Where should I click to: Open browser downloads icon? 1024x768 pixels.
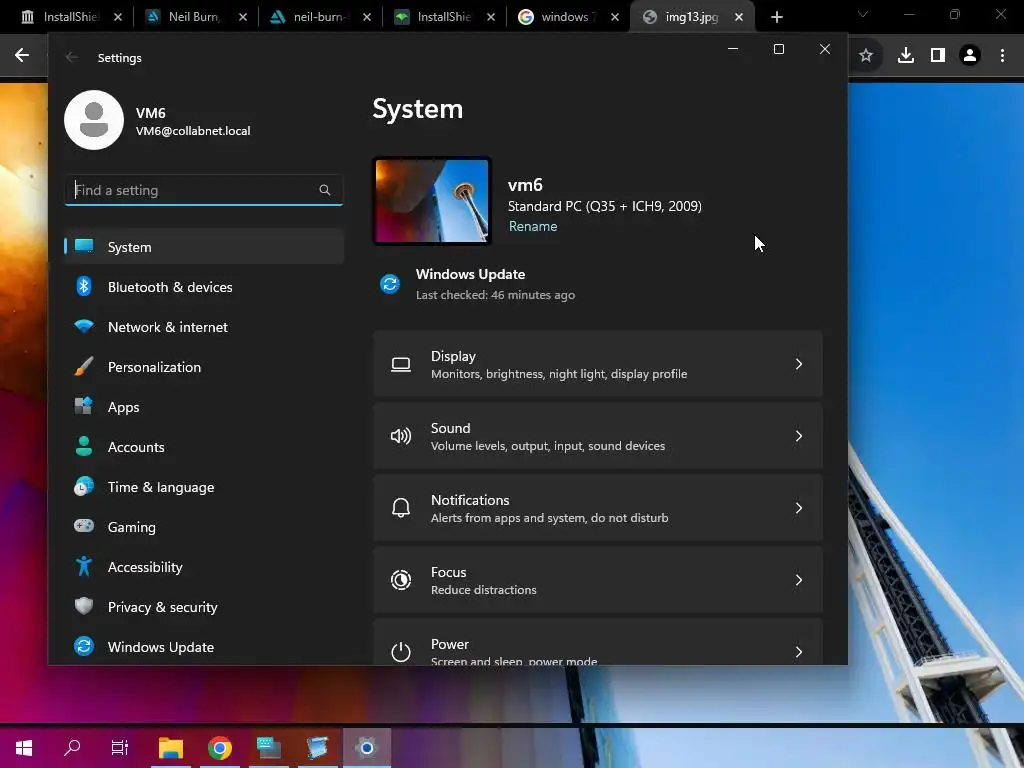[906, 56]
